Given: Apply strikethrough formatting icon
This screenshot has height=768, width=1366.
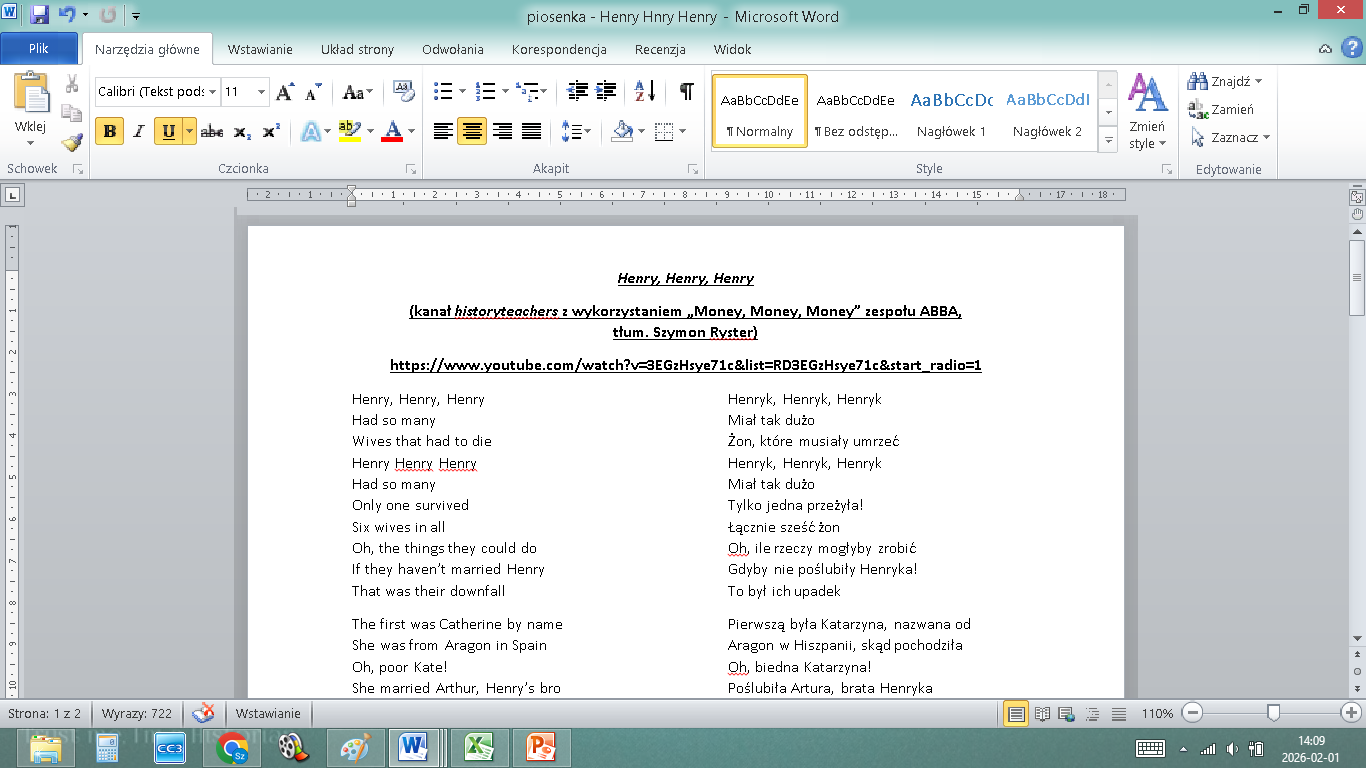Looking at the screenshot, I should 212,132.
